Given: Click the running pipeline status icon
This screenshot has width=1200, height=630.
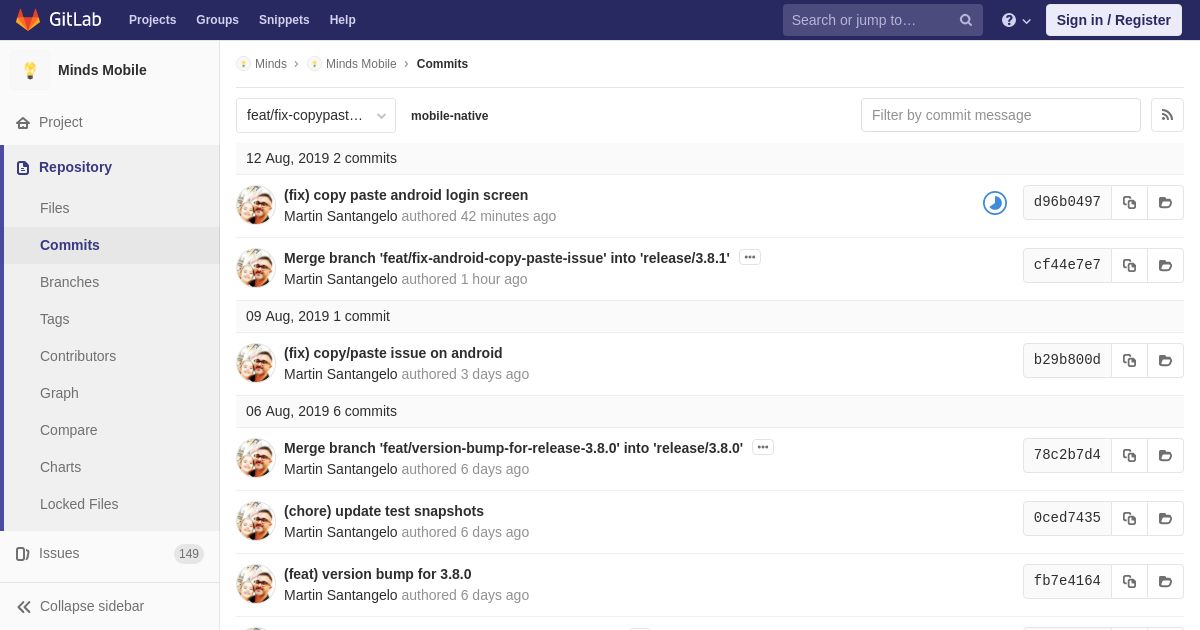Looking at the screenshot, I should 994,203.
